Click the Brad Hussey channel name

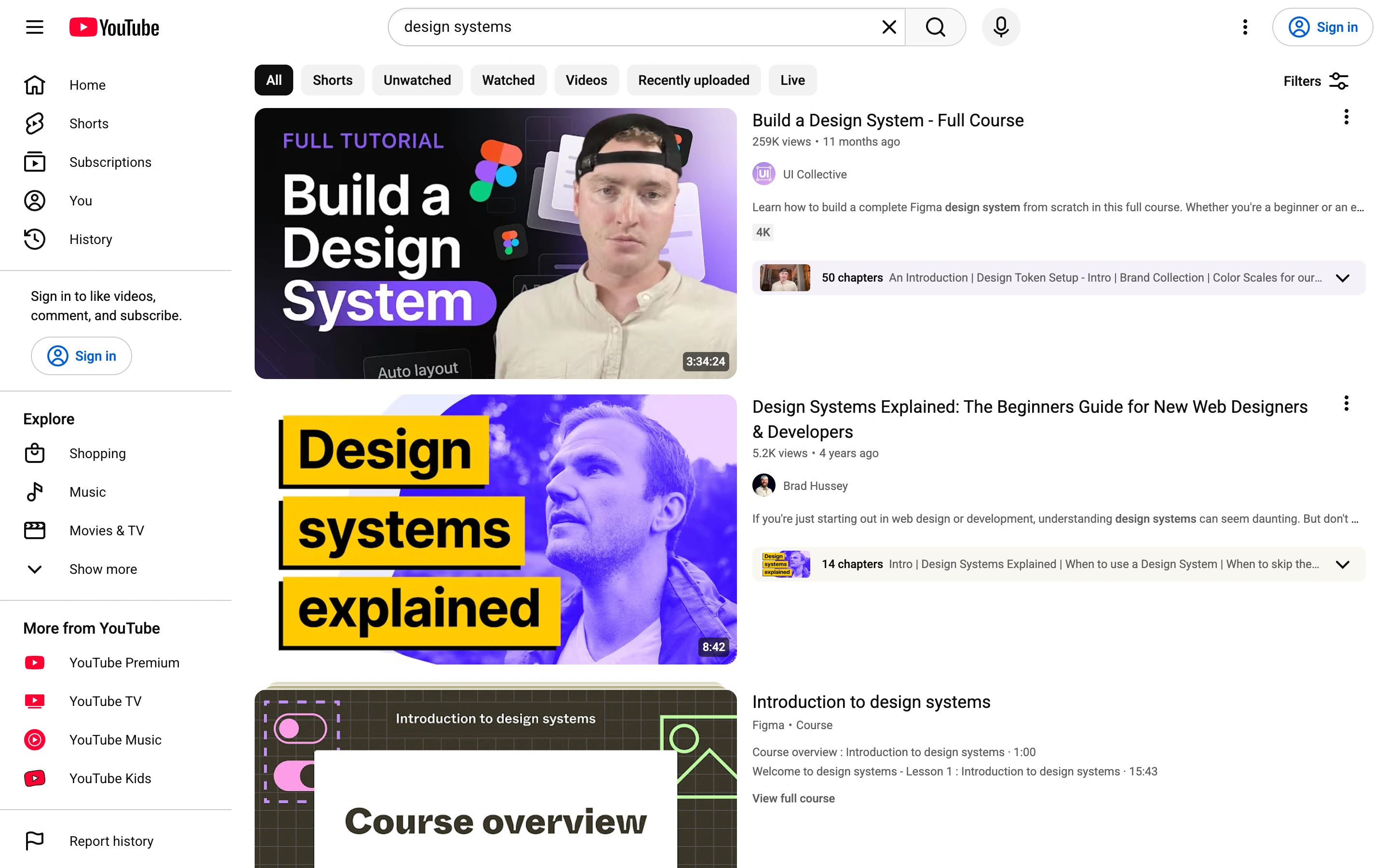coord(816,486)
